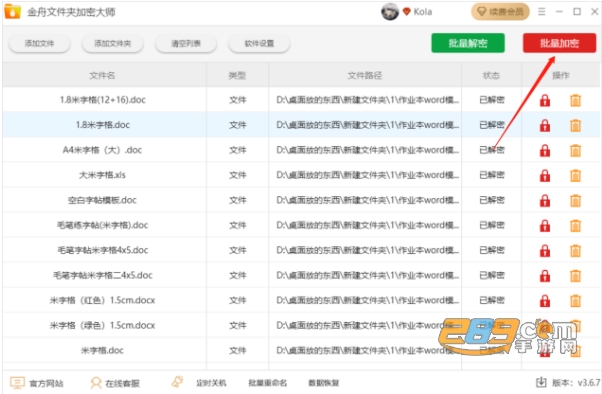The height and width of the screenshot is (394, 602).
Task: Click the file path of 空白字帖模板.doc
Action: tap(368, 200)
